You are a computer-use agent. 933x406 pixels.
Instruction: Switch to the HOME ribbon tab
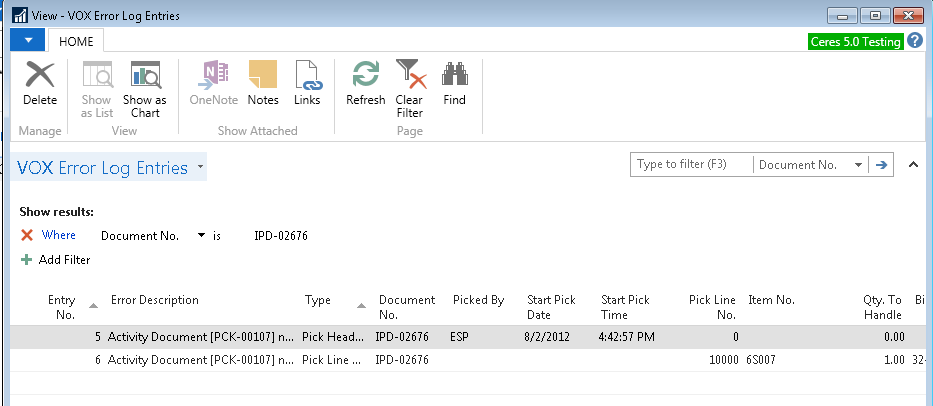(x=76, y=41)
